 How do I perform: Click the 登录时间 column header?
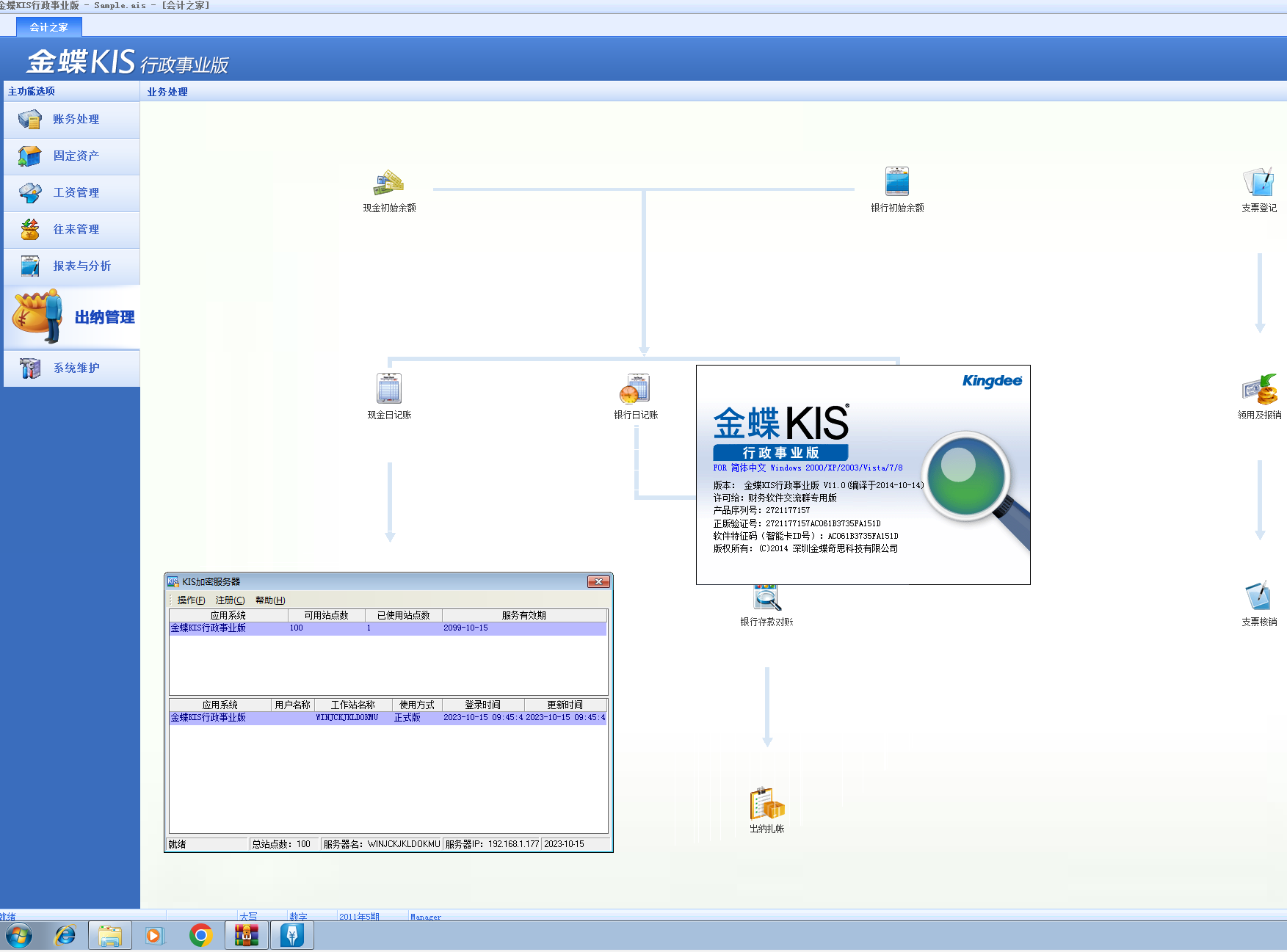click(x=483, y=705)
